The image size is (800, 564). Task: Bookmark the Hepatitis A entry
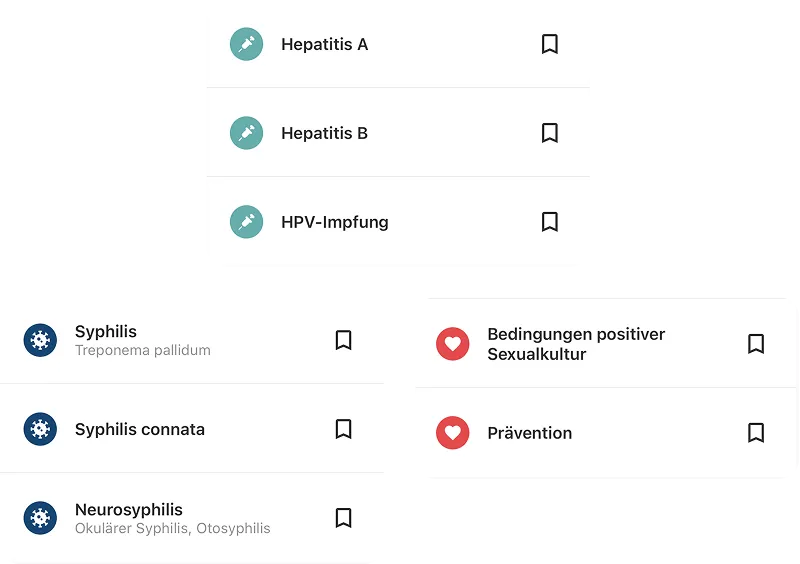(x=549, y=44)
